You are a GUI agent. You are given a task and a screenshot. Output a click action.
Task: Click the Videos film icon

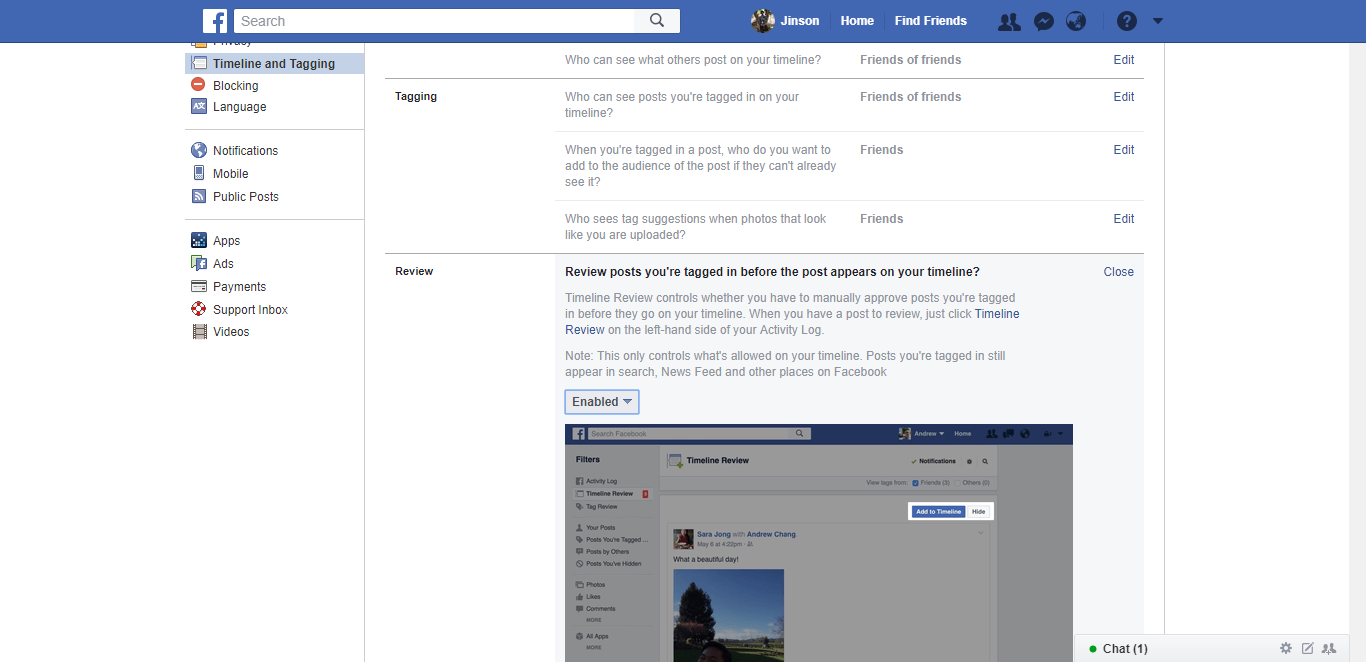(x=198, y=331)
